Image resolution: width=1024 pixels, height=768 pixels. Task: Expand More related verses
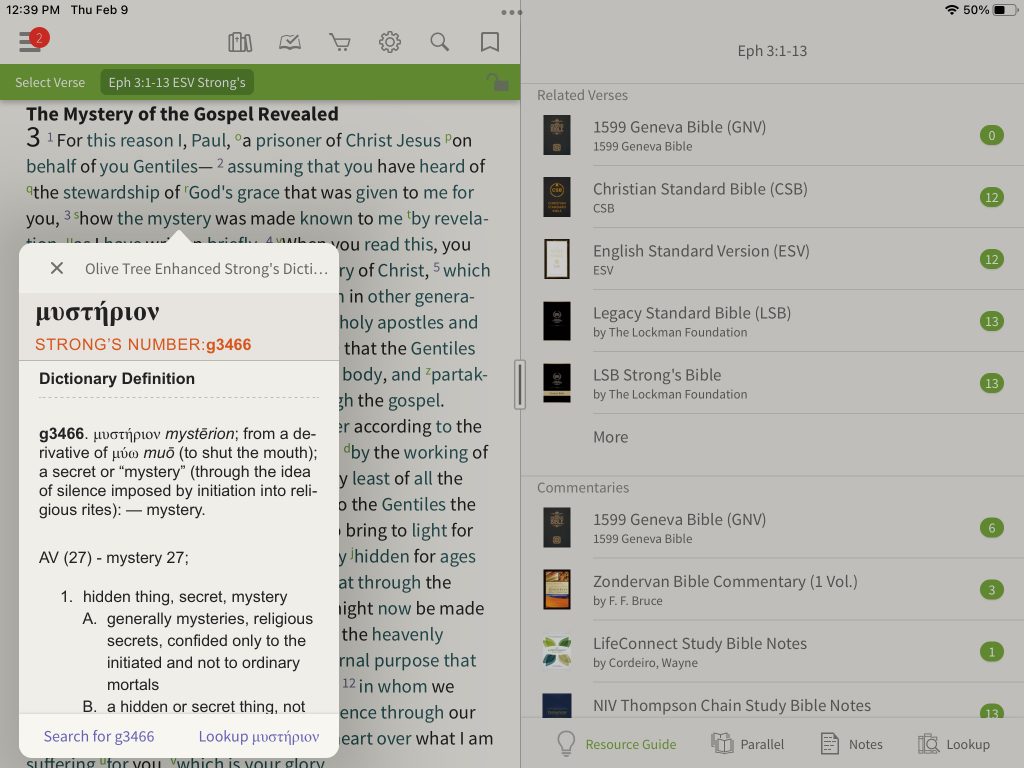coord(611,437)
